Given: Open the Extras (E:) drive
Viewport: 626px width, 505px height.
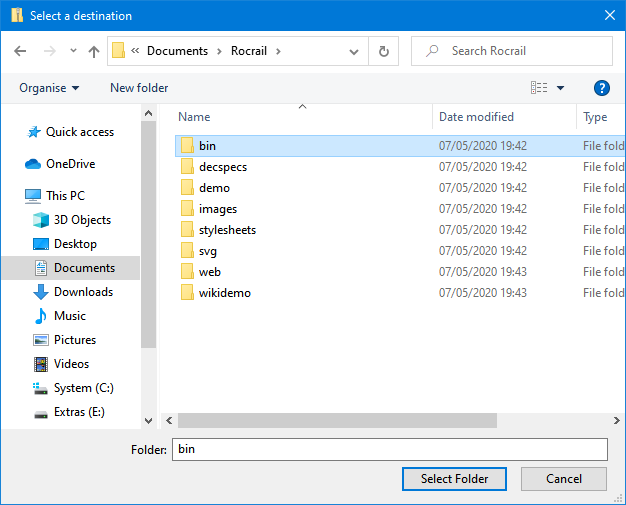Looking at the screenshot, I should [x=79, y=412].
